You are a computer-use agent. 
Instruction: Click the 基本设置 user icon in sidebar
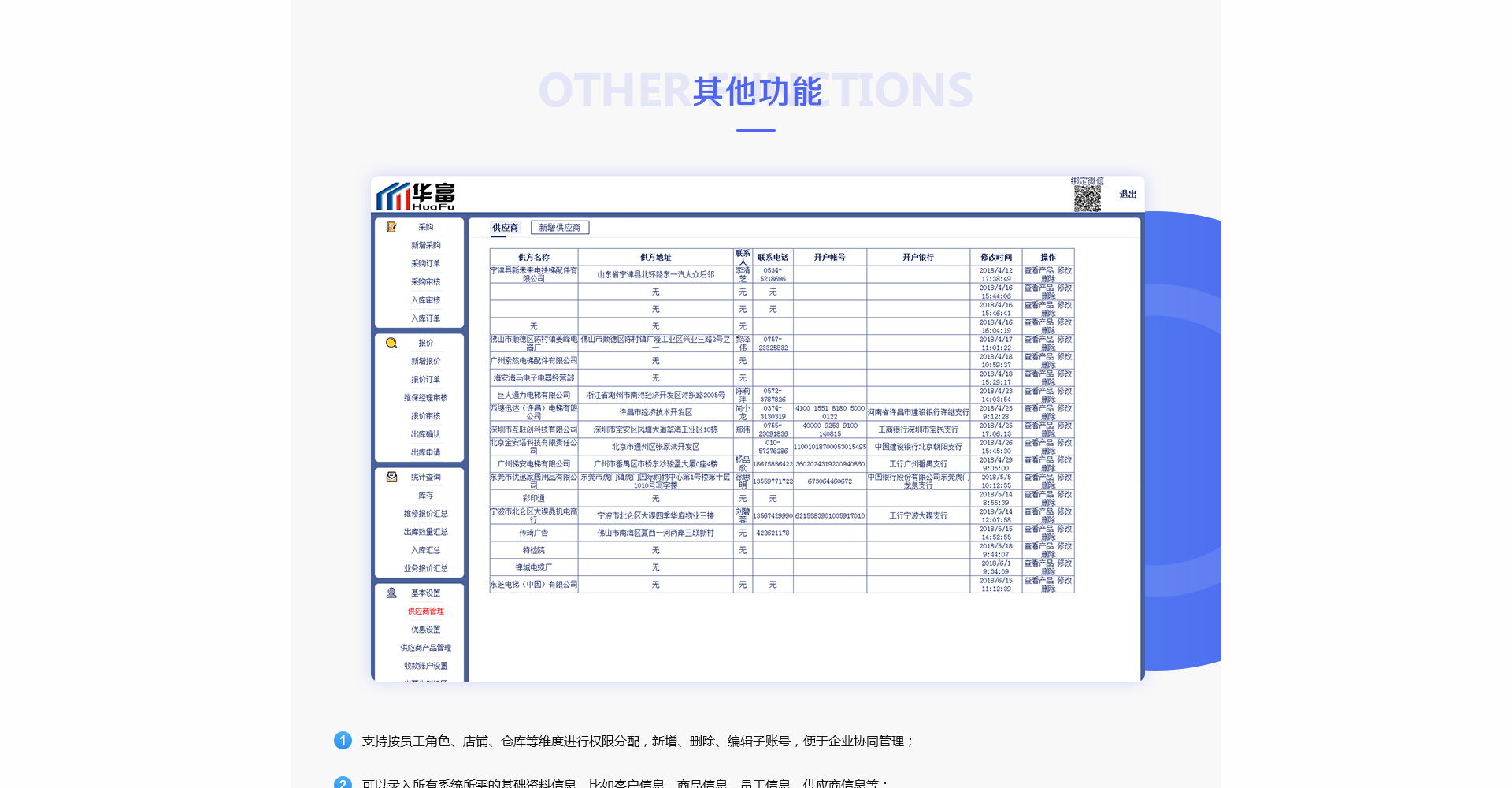tap(391, 593)
